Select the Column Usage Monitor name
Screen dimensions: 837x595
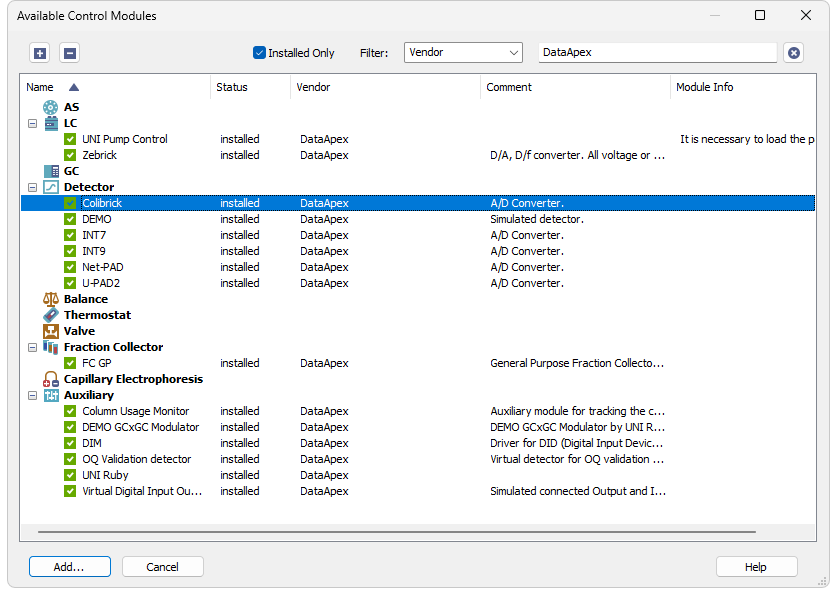point(136,411)
